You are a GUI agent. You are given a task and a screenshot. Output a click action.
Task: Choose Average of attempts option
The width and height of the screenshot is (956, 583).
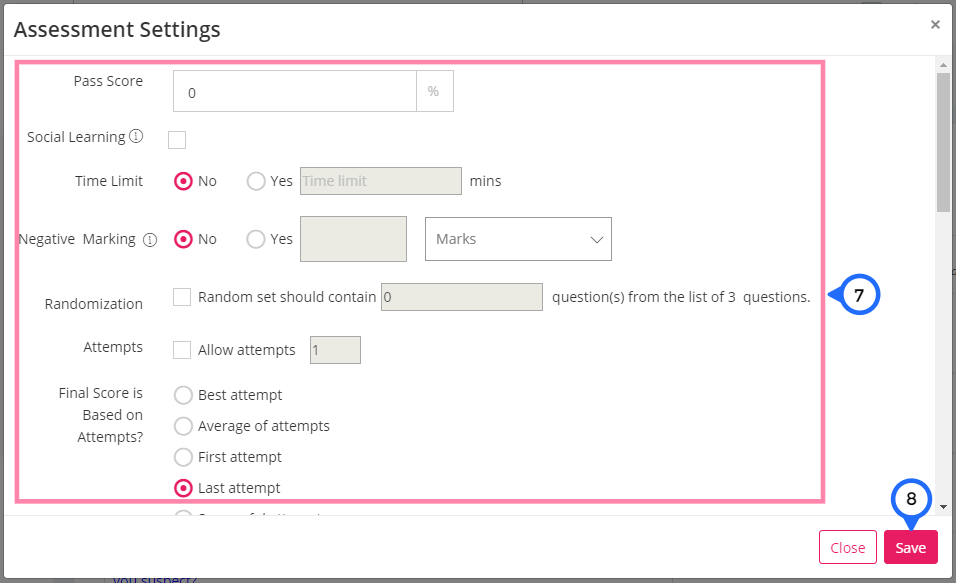[183, 426]
